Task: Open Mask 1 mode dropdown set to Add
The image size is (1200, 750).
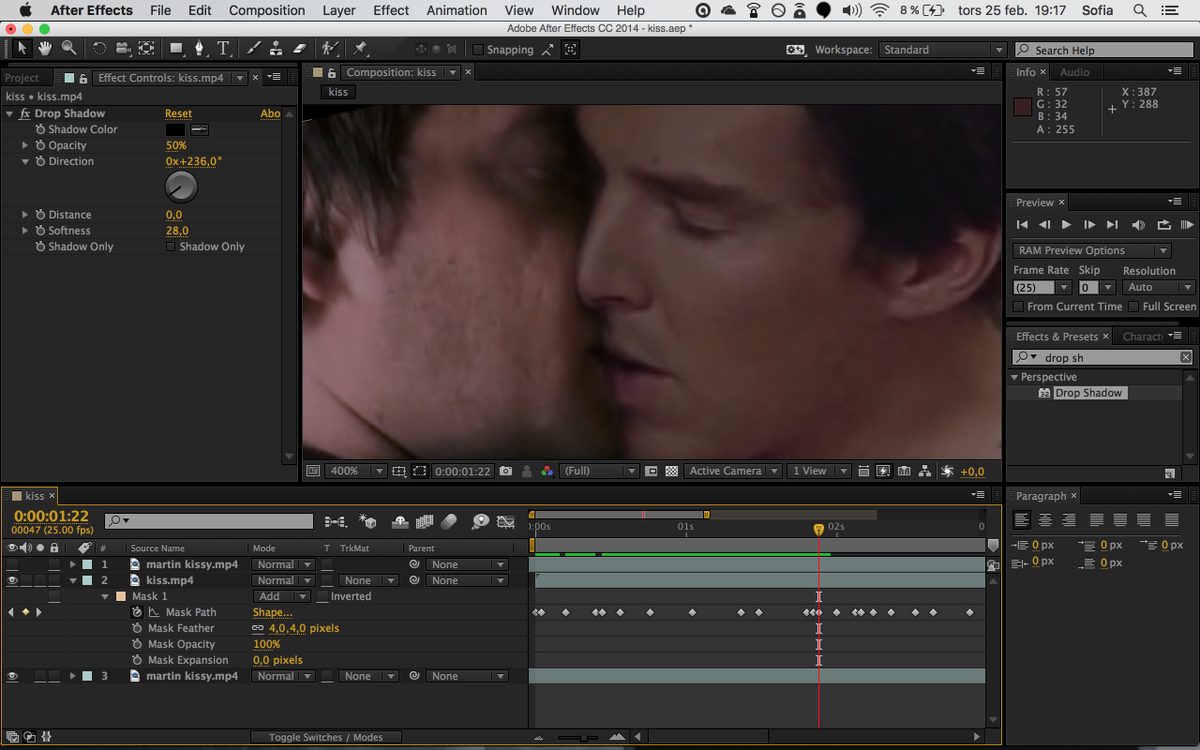Action: 281,597
